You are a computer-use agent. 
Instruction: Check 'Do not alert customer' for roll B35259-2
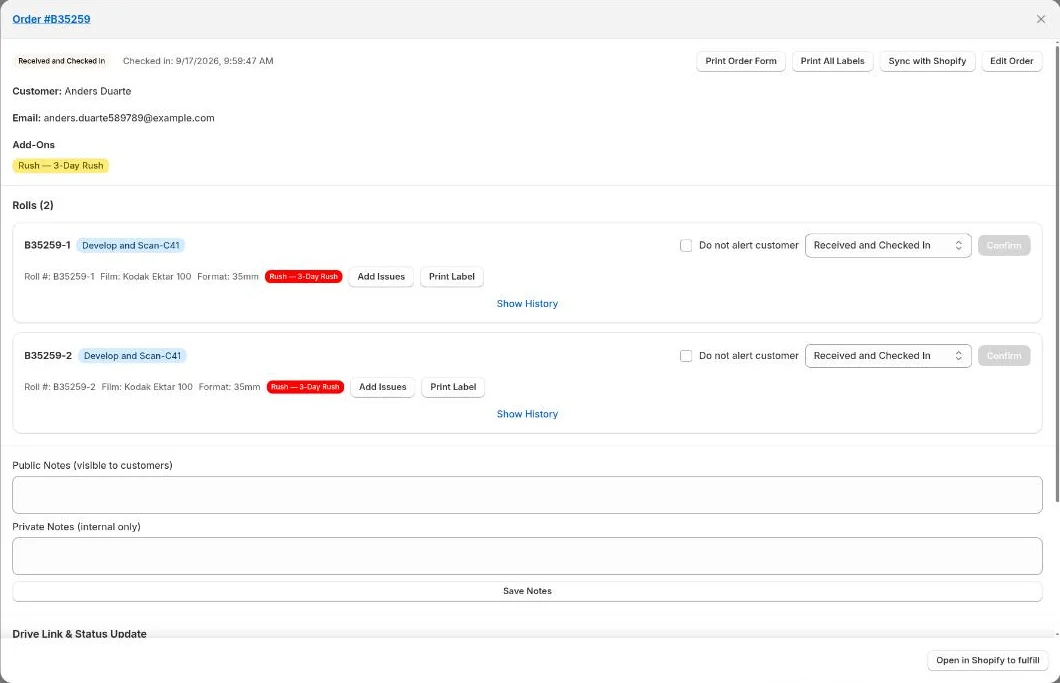(x=685, y=356)
